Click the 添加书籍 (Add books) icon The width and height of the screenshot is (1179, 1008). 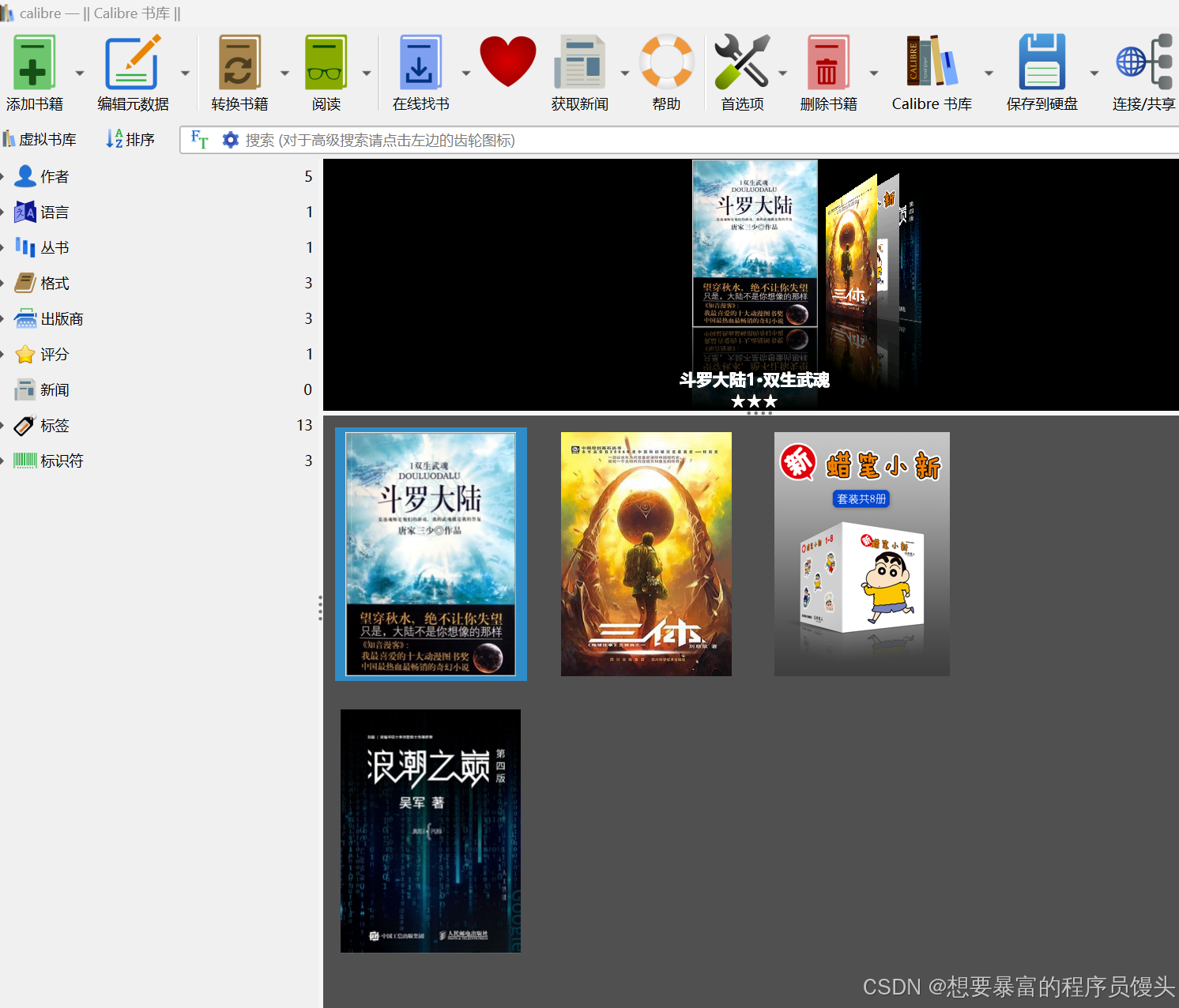(33, 62)
